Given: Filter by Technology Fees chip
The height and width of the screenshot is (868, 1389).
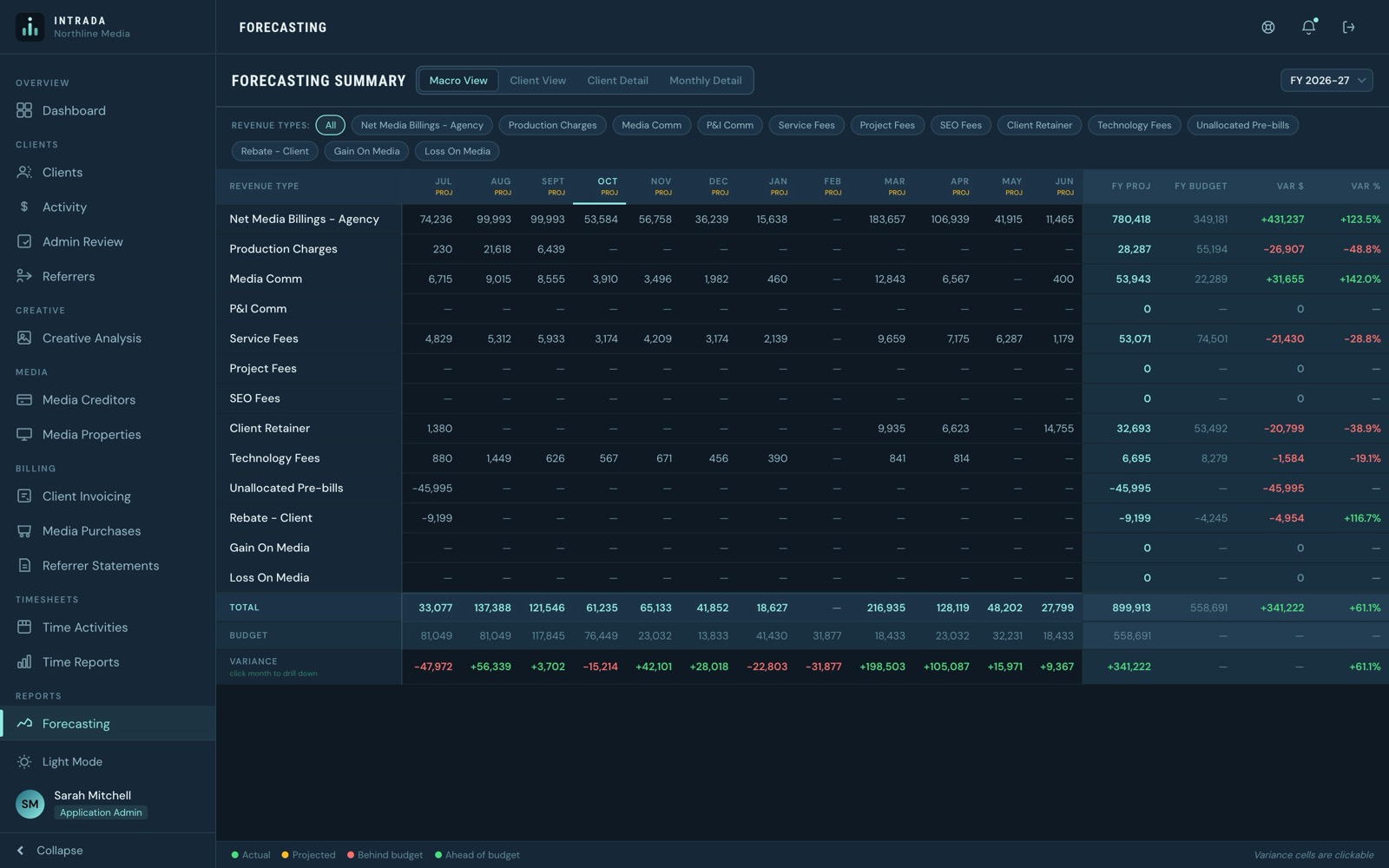Looking at the screenshot, I should (1134, 125).
